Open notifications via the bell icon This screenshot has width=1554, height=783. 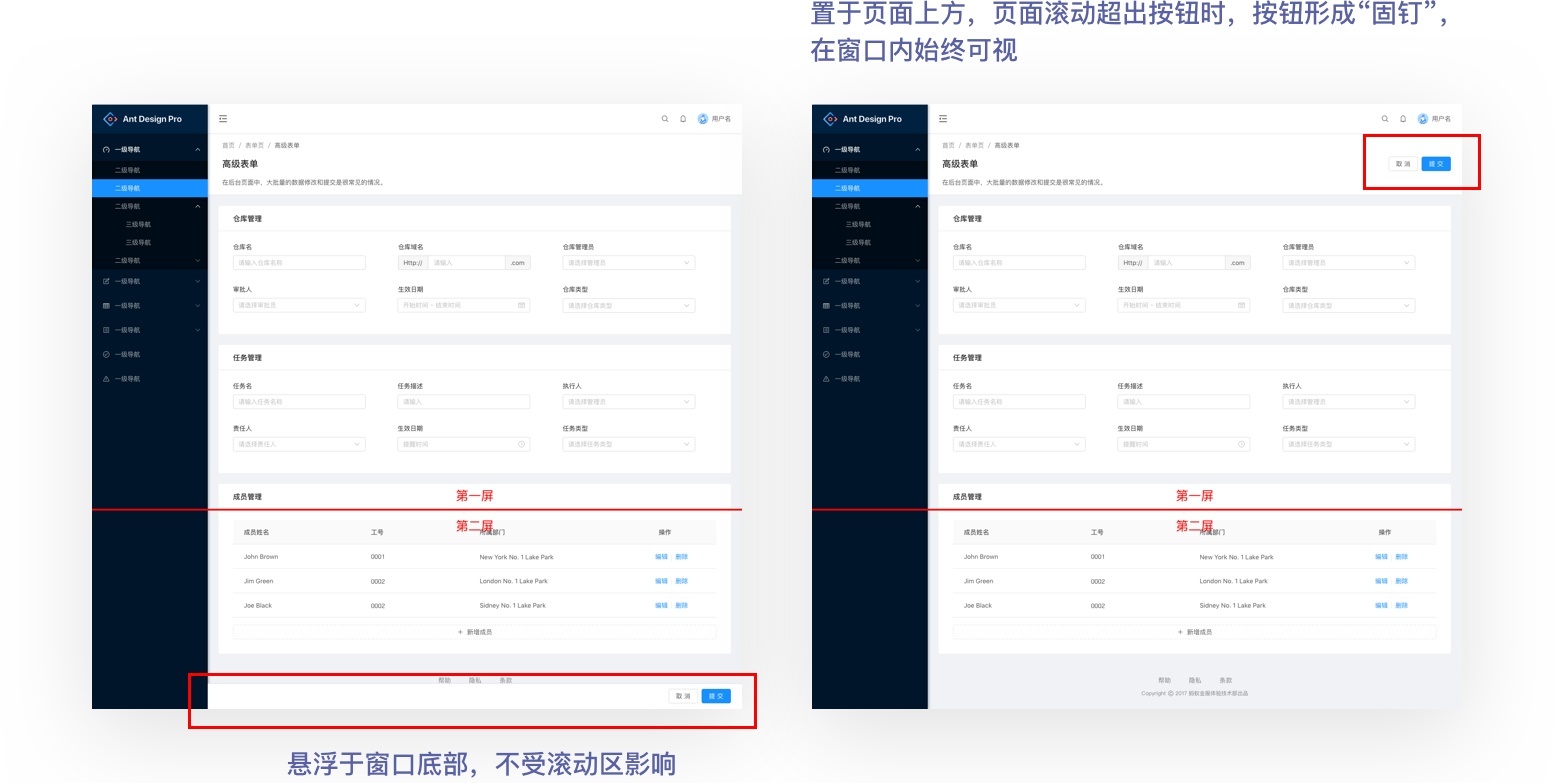pos(682,118)
